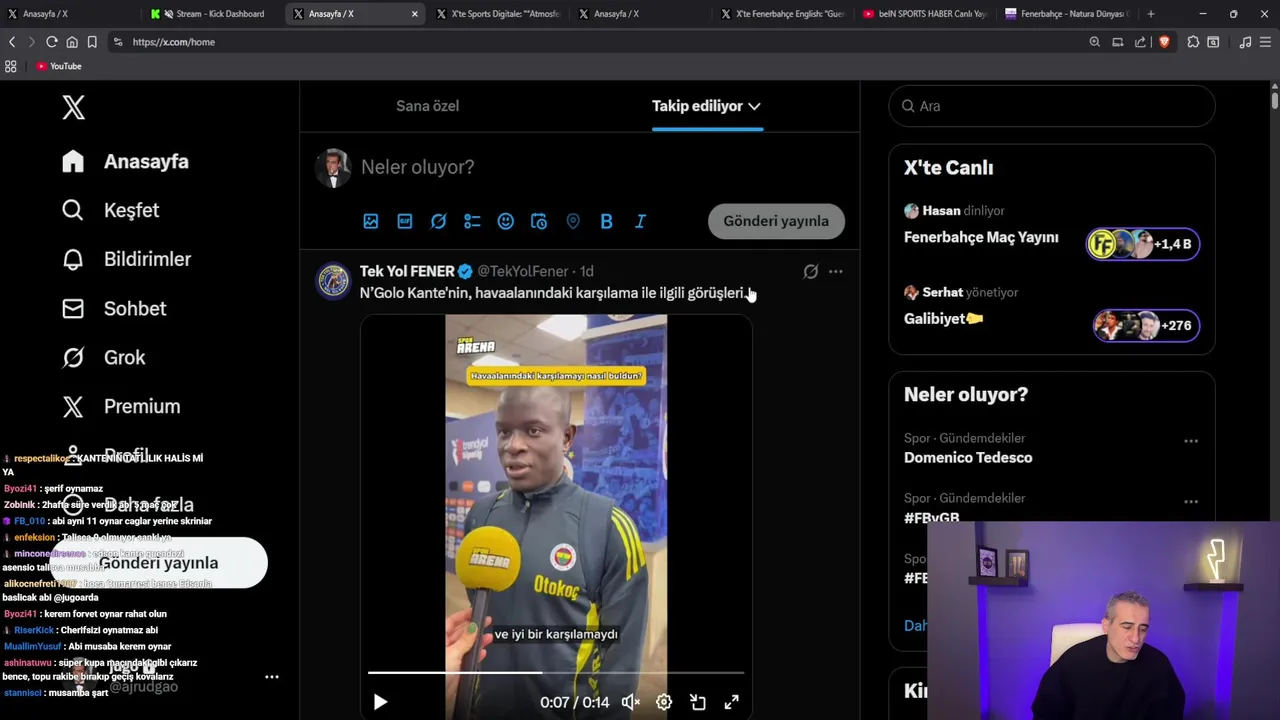Open the GIF picker in composer
Image resolution: width=1280 pixels, height=720 pixels.
tap(405, 221)
